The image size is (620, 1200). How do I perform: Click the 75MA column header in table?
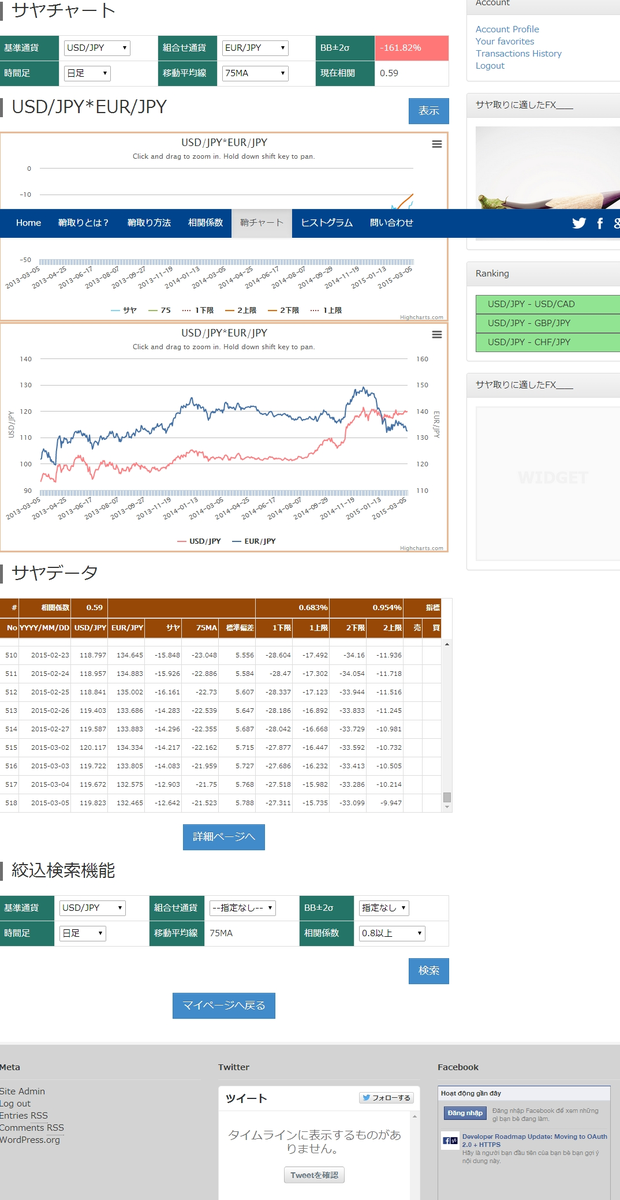tap(200, 627)
